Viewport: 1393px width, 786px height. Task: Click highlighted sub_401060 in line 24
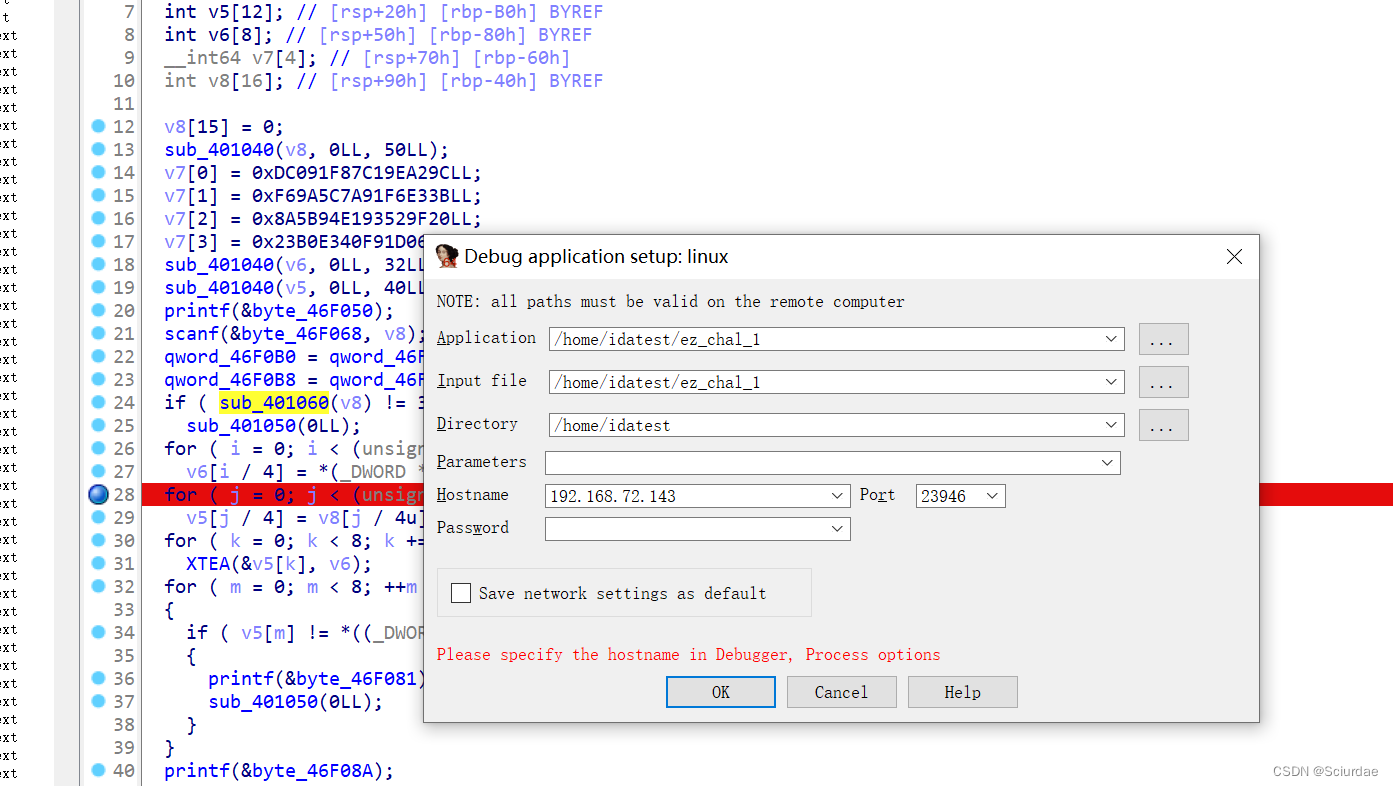274,402
